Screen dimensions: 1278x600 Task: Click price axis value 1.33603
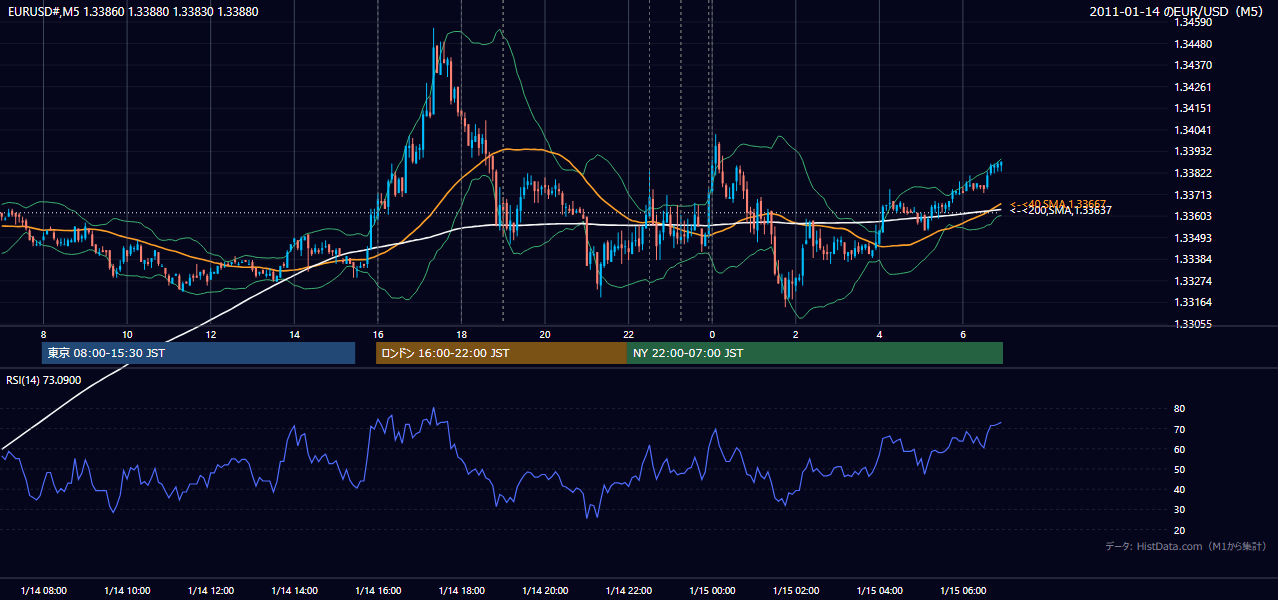[1193, 216]
